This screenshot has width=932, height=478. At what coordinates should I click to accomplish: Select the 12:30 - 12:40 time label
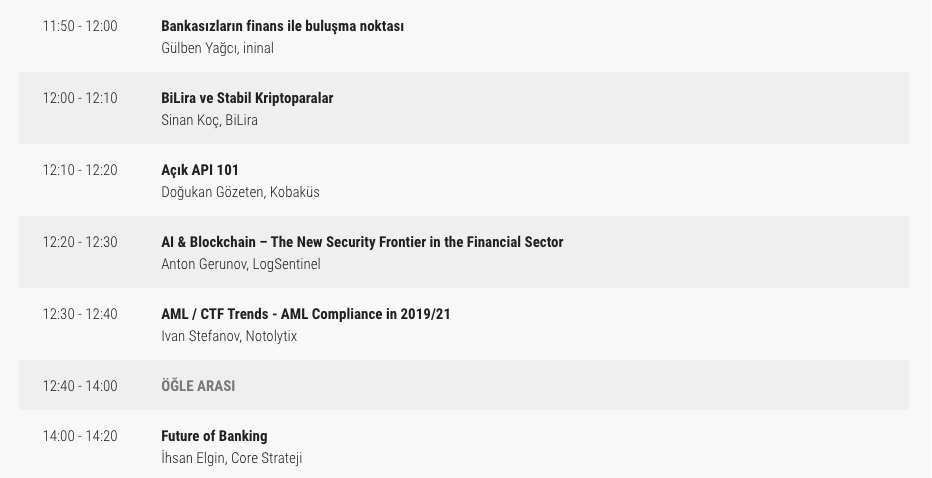[x=79, y=314]
